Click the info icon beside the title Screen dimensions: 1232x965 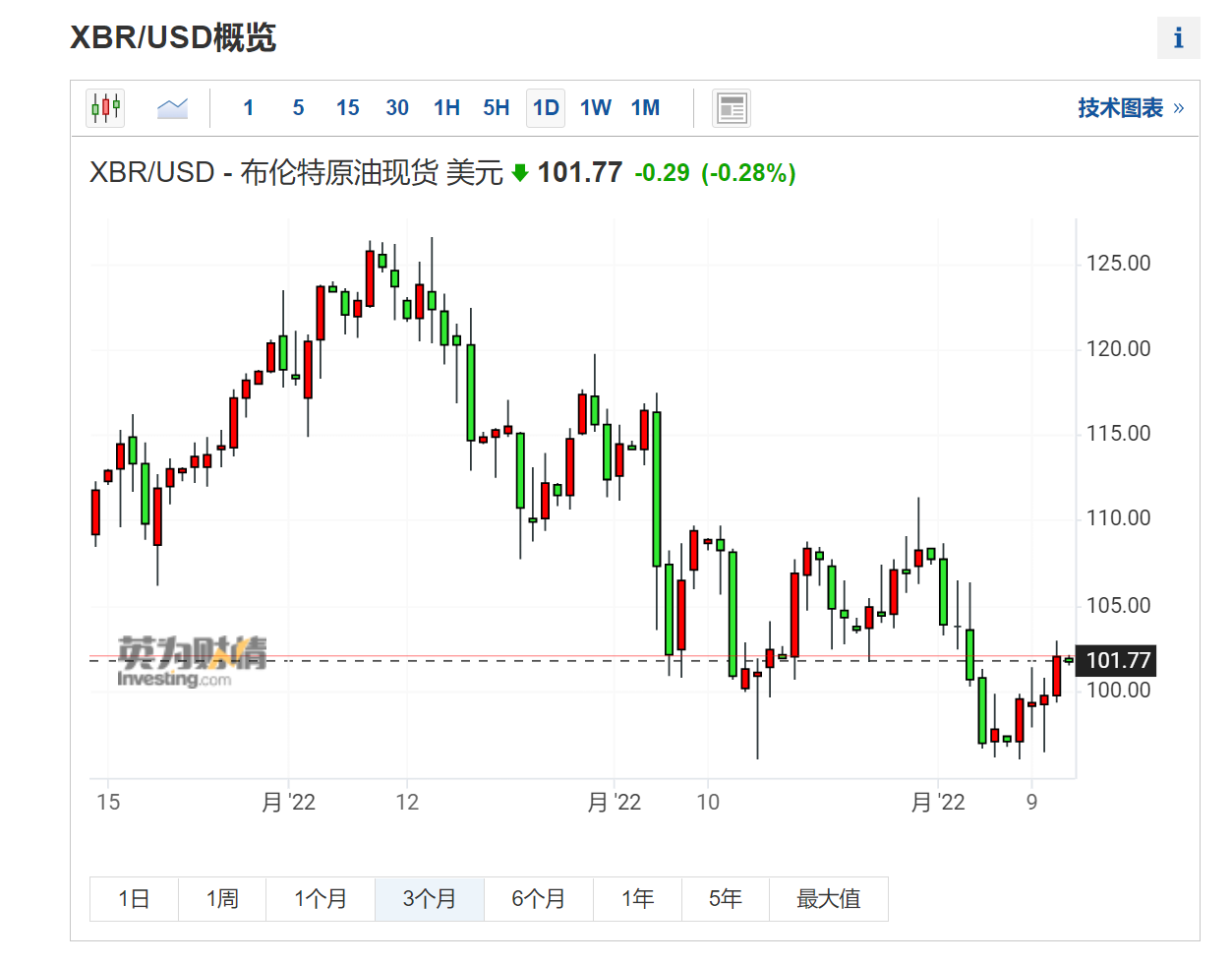point(1178,38)
